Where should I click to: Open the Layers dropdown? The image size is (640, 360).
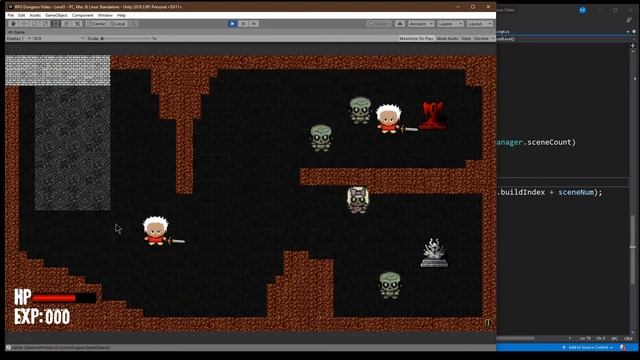point(450,24)
